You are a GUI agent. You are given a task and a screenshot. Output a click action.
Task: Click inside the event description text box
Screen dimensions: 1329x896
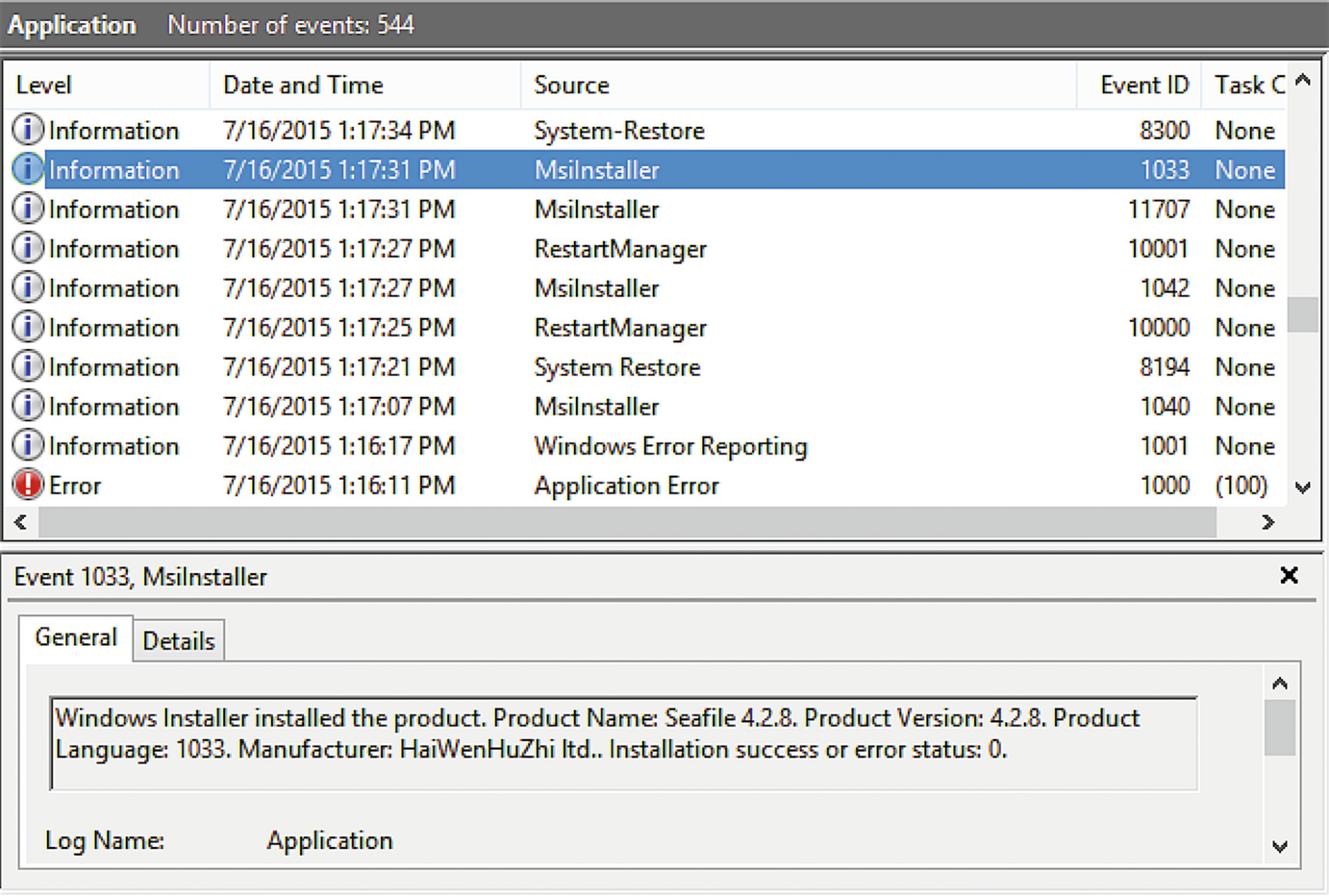[x=624, y=743]
